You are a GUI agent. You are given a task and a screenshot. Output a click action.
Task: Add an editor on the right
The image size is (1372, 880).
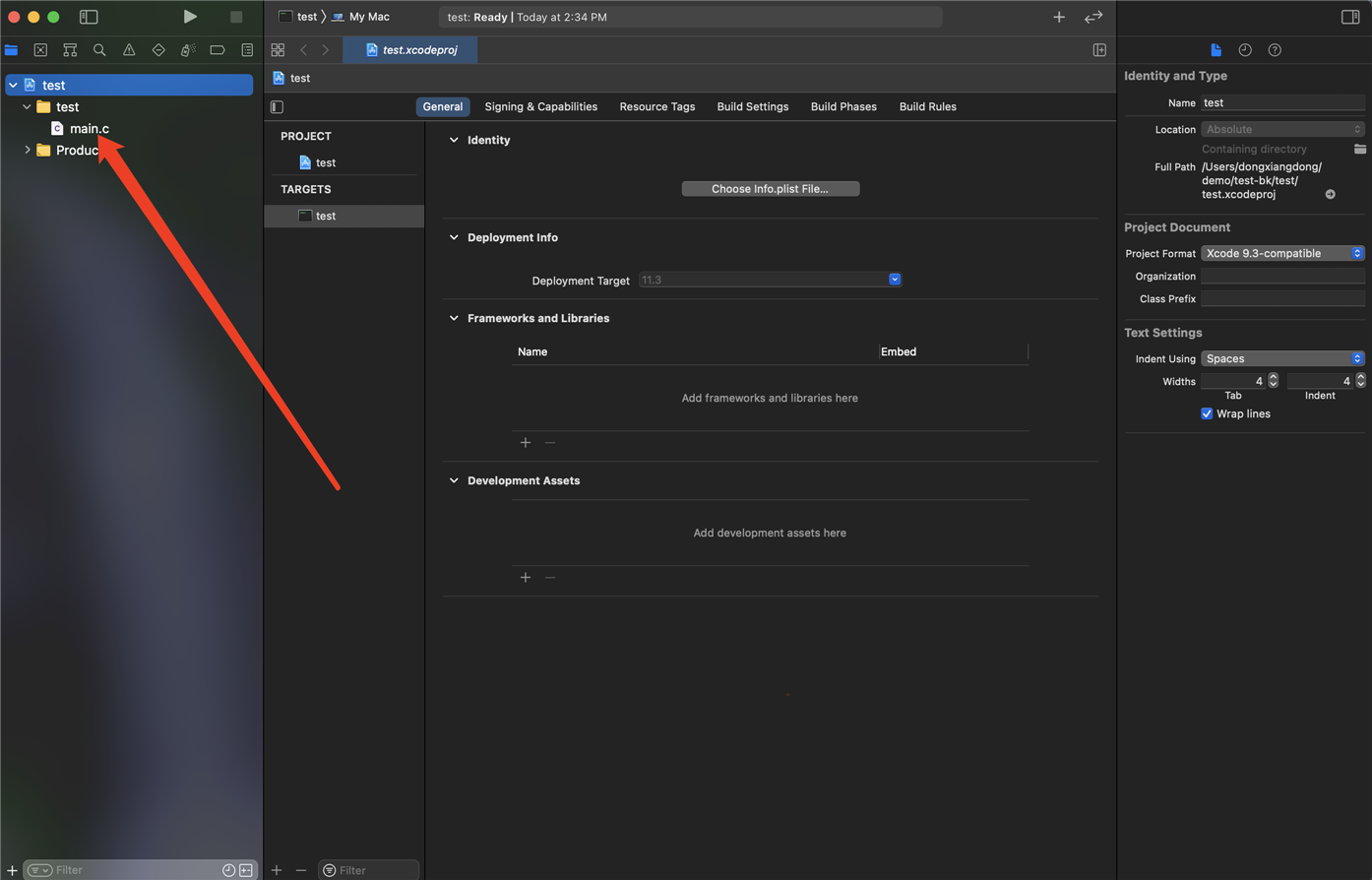click(1099, 50)
